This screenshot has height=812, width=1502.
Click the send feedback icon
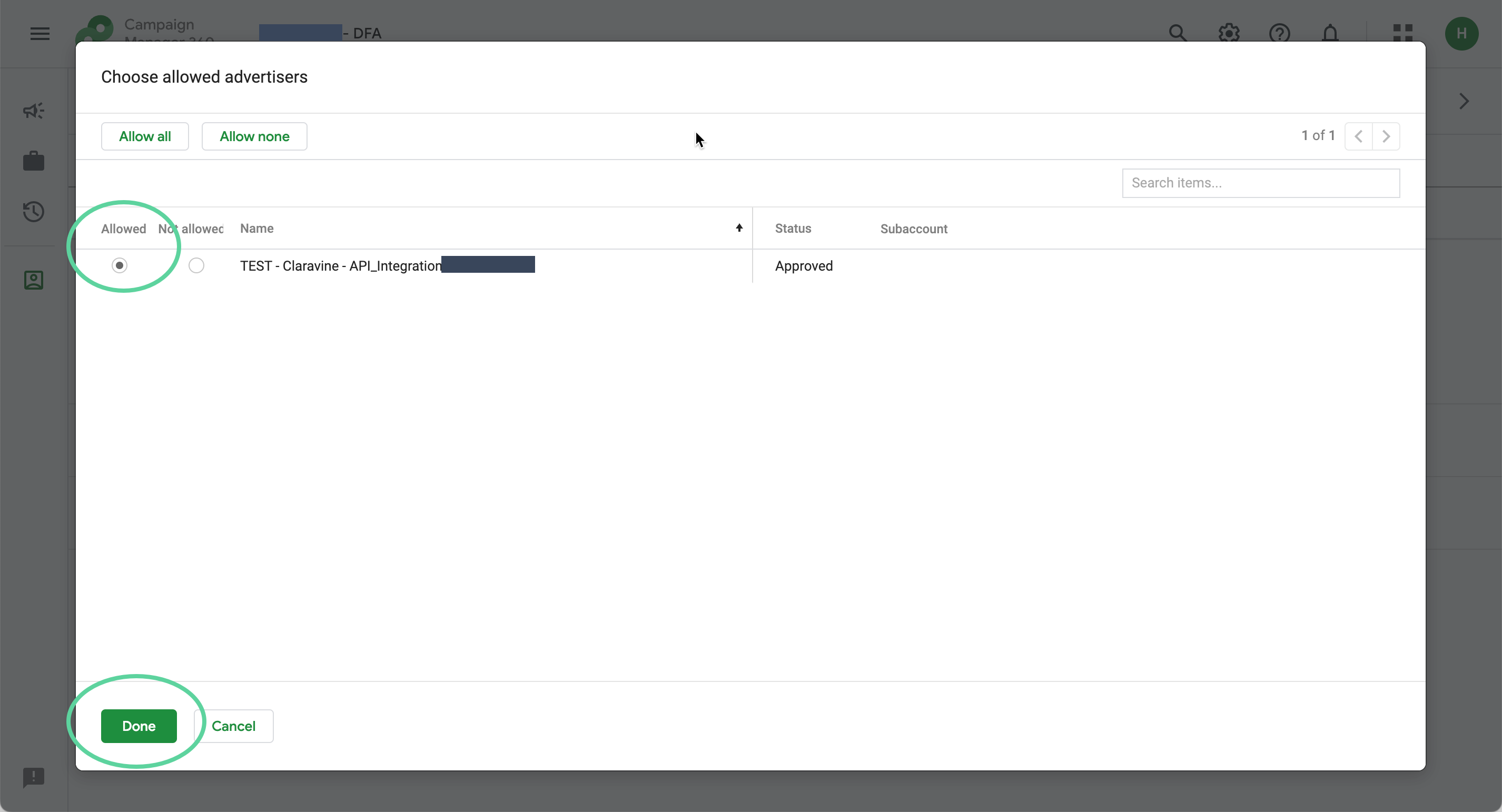coord(34,777)
